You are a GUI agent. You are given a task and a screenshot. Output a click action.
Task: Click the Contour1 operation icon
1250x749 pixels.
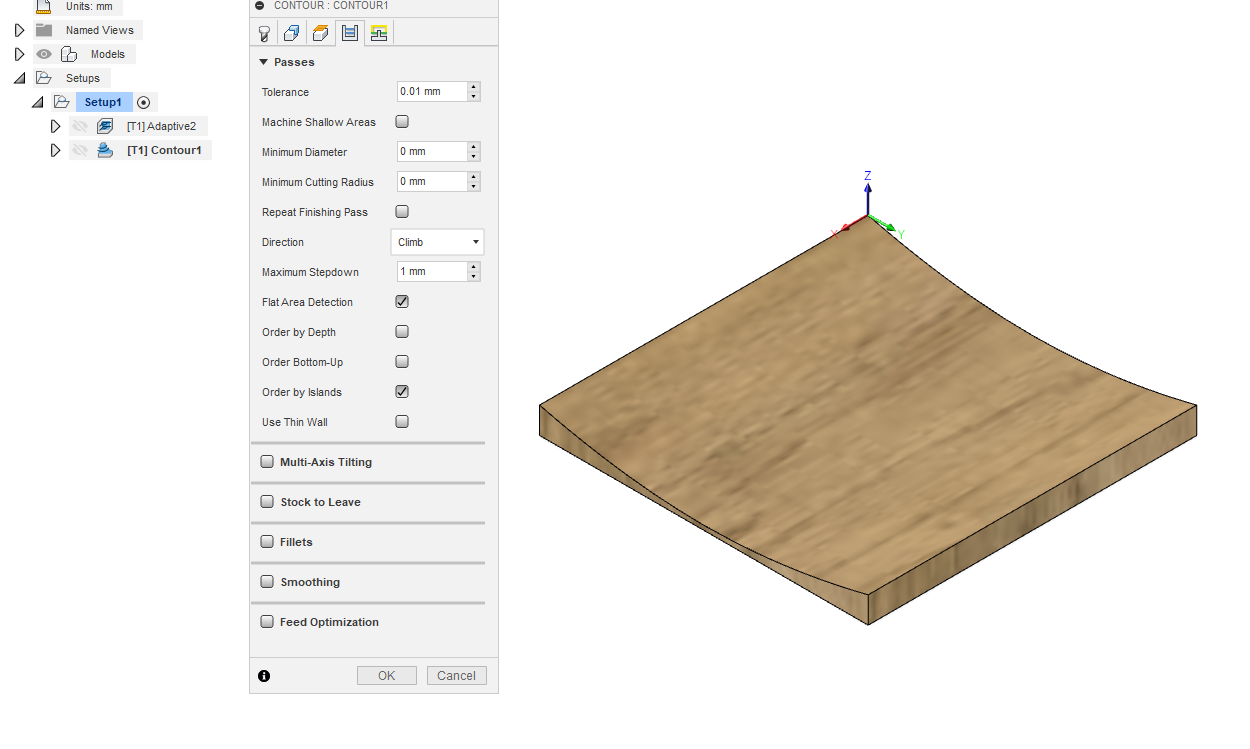click(105, 150)
